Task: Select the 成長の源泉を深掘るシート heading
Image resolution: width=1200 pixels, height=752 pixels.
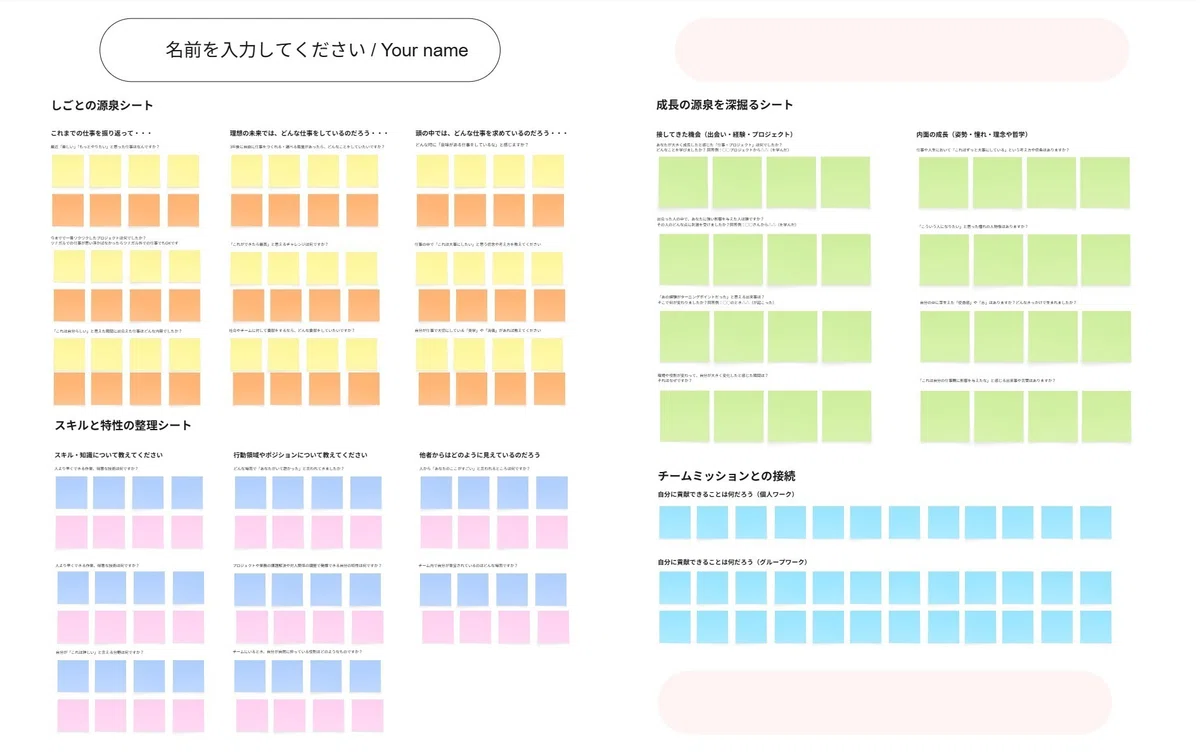Action: point(725,105)
